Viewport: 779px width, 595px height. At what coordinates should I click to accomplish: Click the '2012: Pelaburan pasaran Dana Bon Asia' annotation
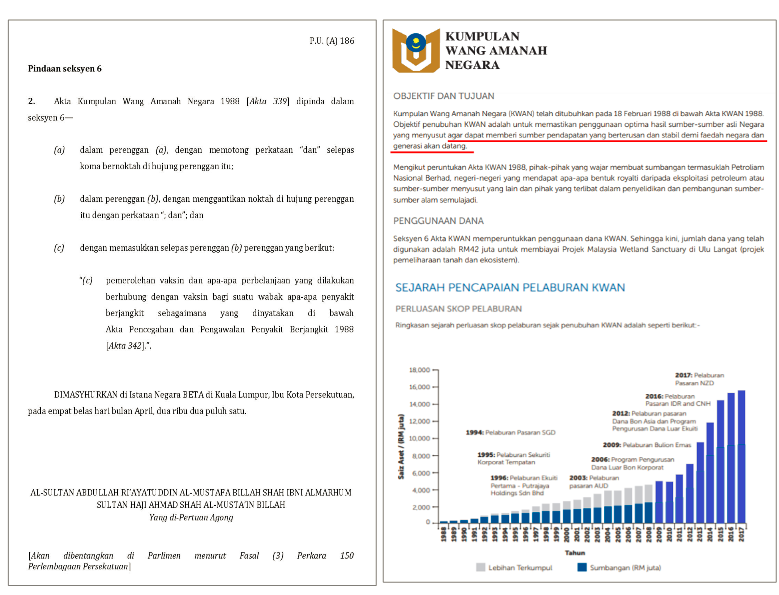tap(655, 421)
